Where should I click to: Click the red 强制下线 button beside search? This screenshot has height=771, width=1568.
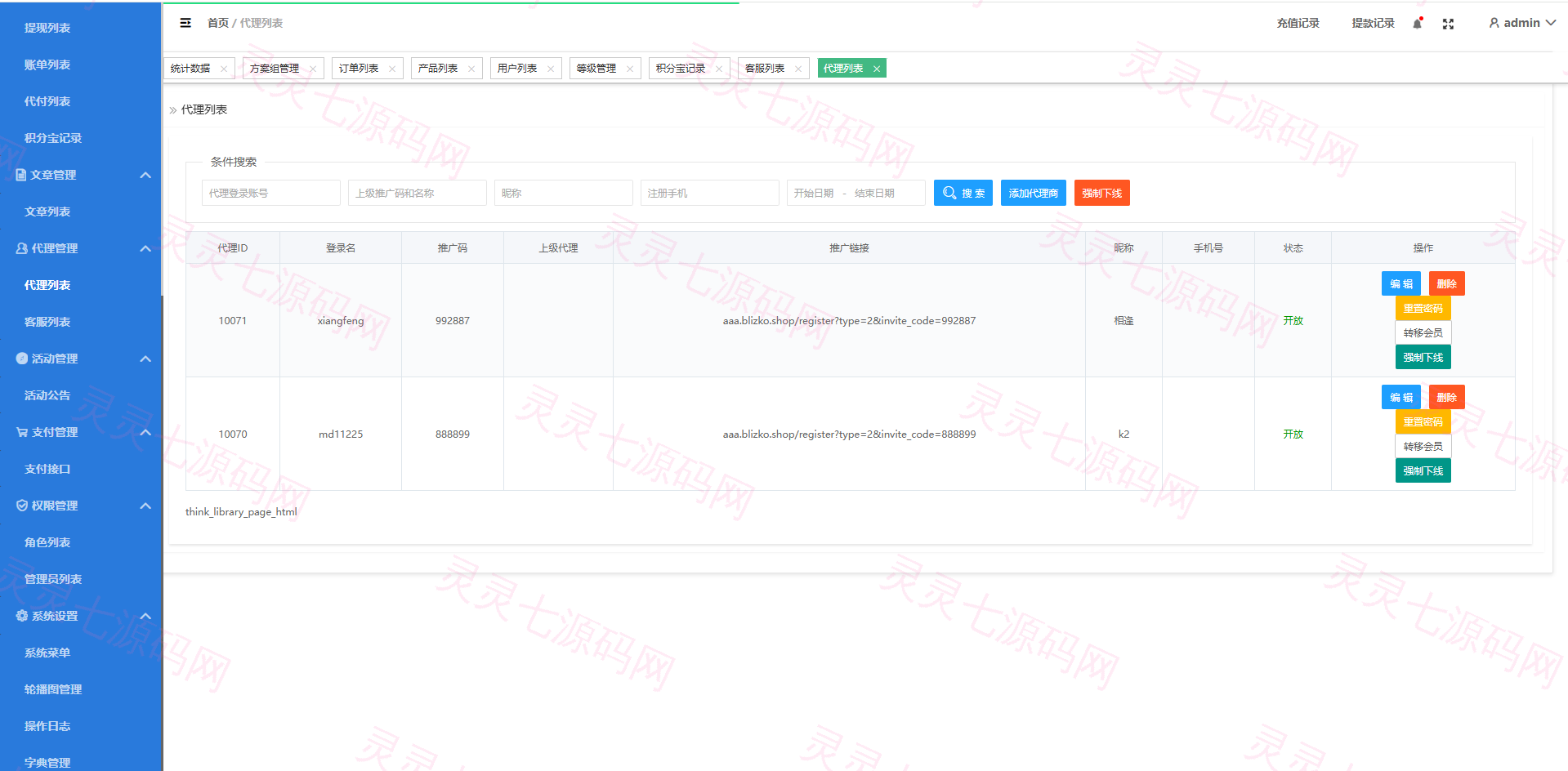click(1102, 193)
